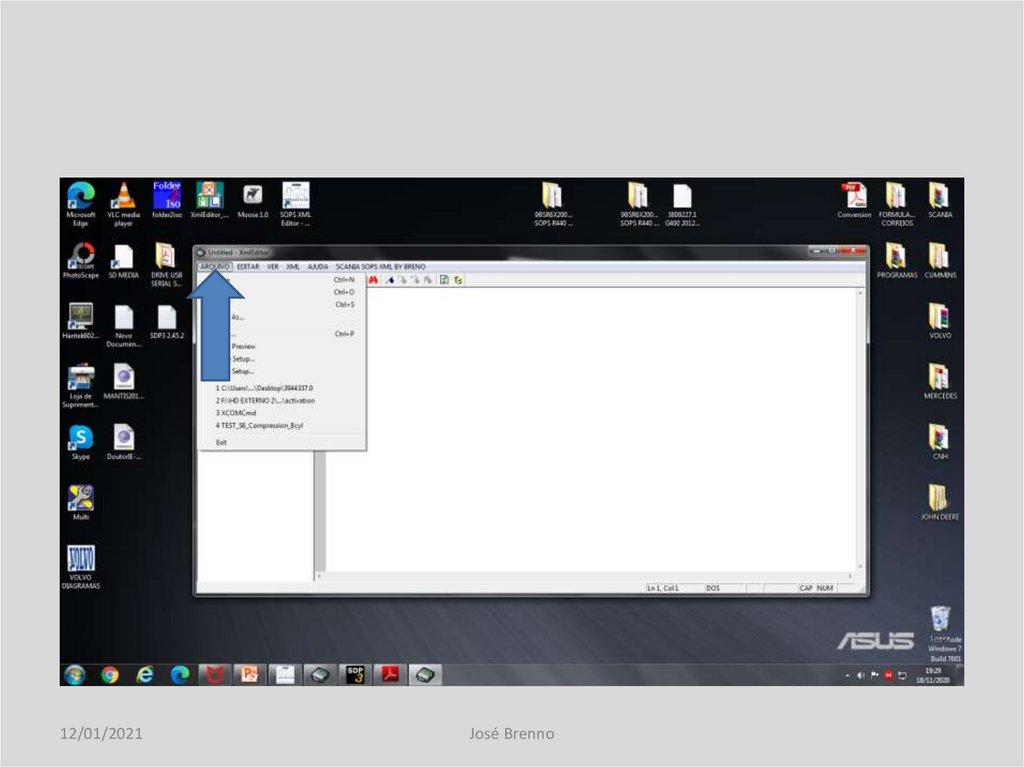The height and width of the screenshot is (767, 1024).
Task: Open the Recycle Bin on the desktop
Action: click(940, 622)
